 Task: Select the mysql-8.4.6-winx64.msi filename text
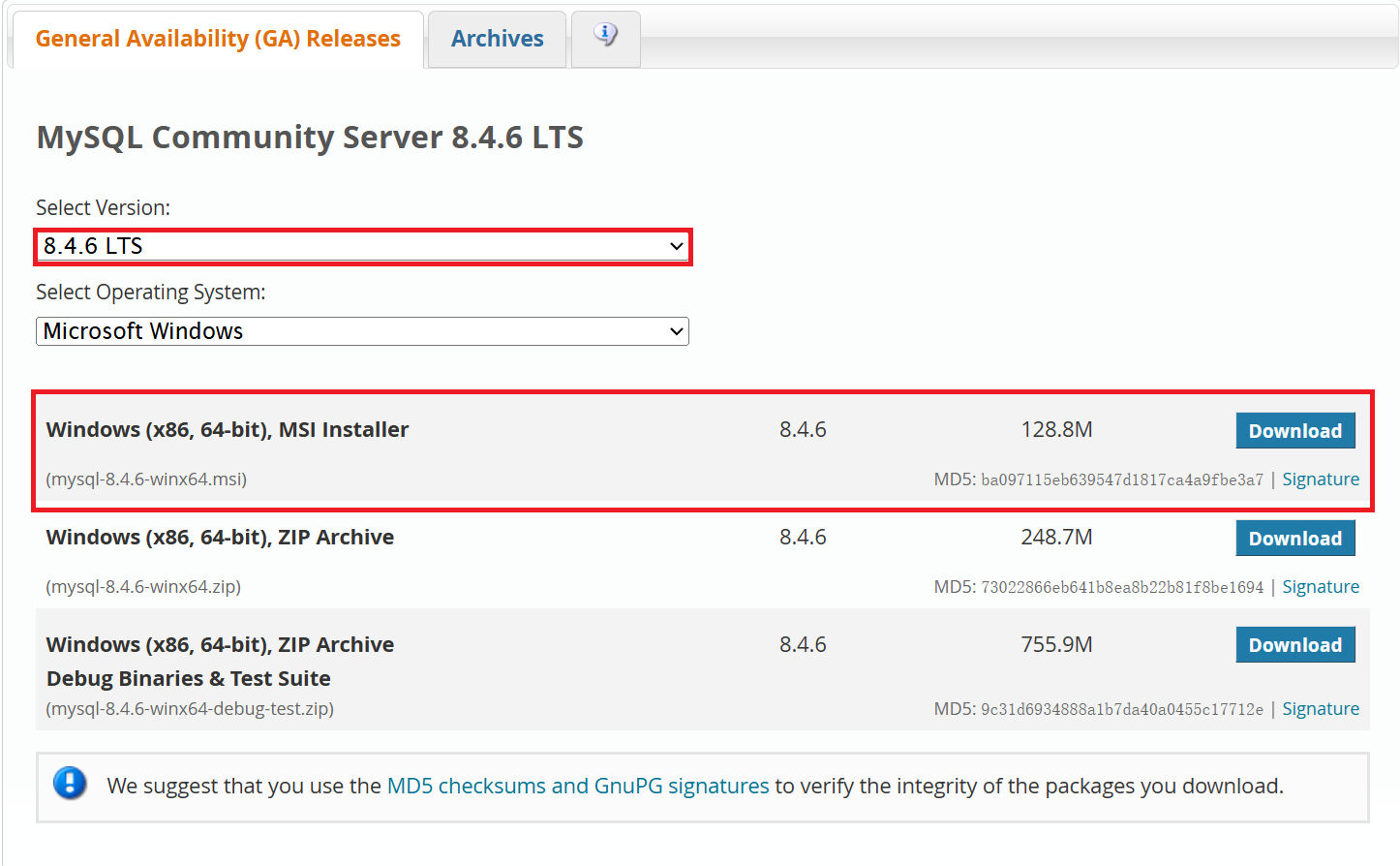[145, 479]
